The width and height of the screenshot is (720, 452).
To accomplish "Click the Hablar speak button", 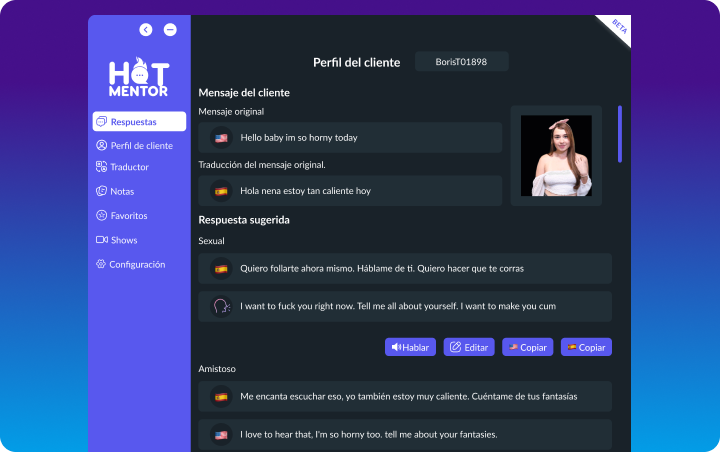I will point(410,347).
